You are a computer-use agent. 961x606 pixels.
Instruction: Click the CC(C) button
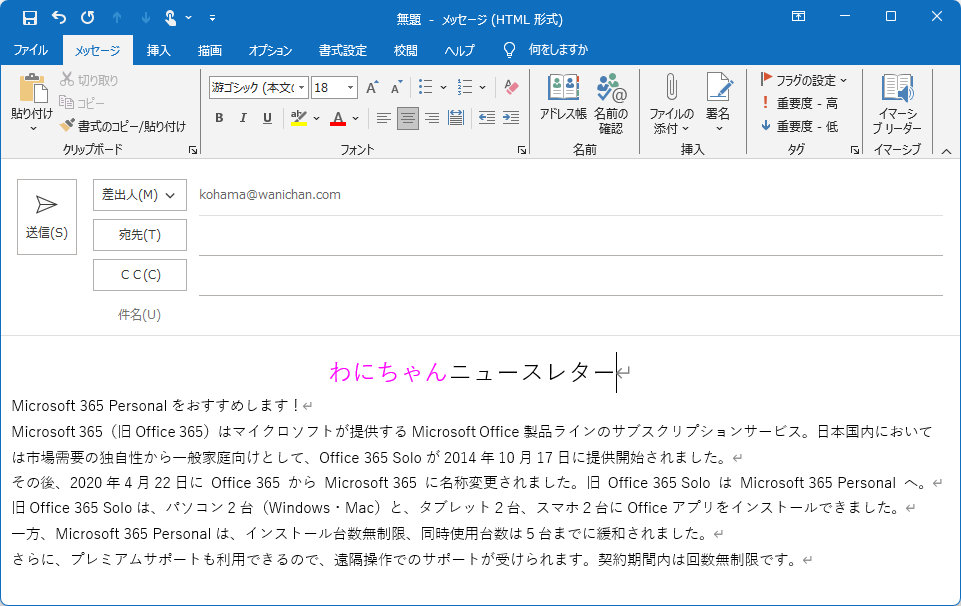pos(140,275)
